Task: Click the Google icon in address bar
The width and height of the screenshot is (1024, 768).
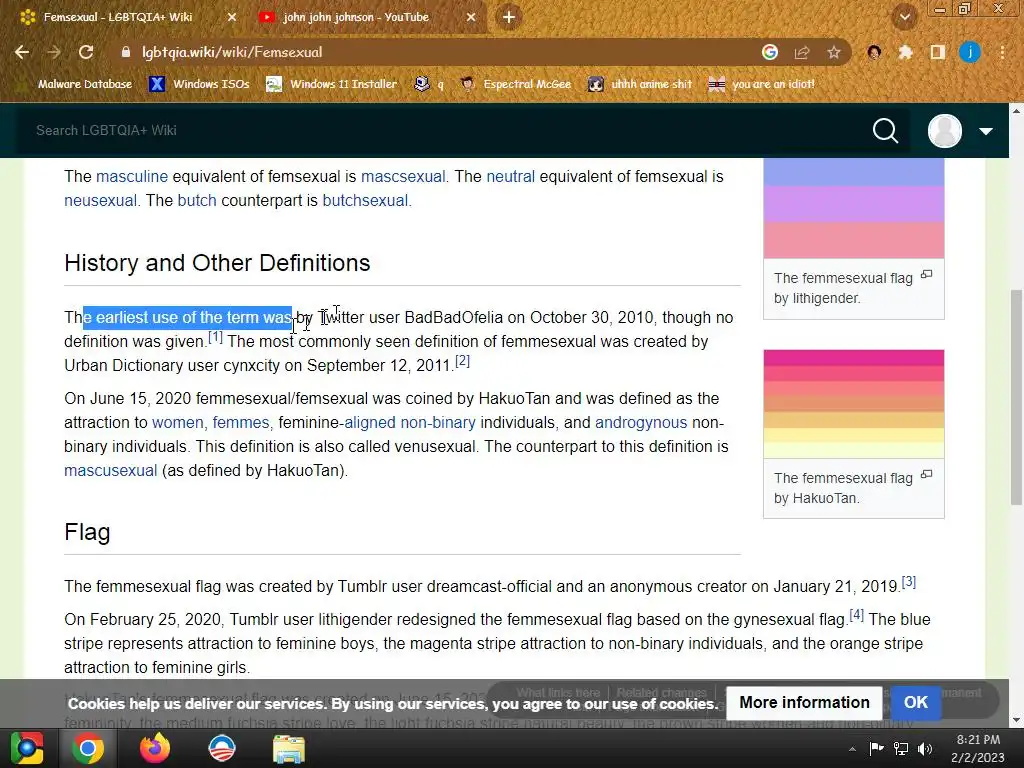Action: point(770,52)
